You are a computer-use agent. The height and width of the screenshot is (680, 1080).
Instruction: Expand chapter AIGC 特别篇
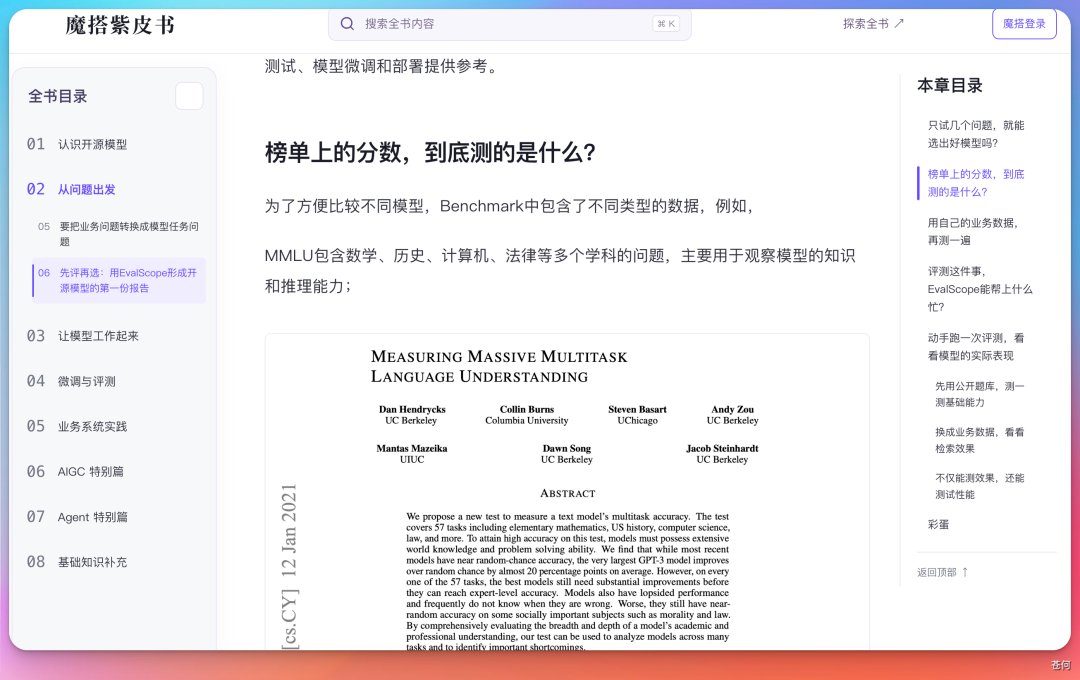click(x=75, y=471)
